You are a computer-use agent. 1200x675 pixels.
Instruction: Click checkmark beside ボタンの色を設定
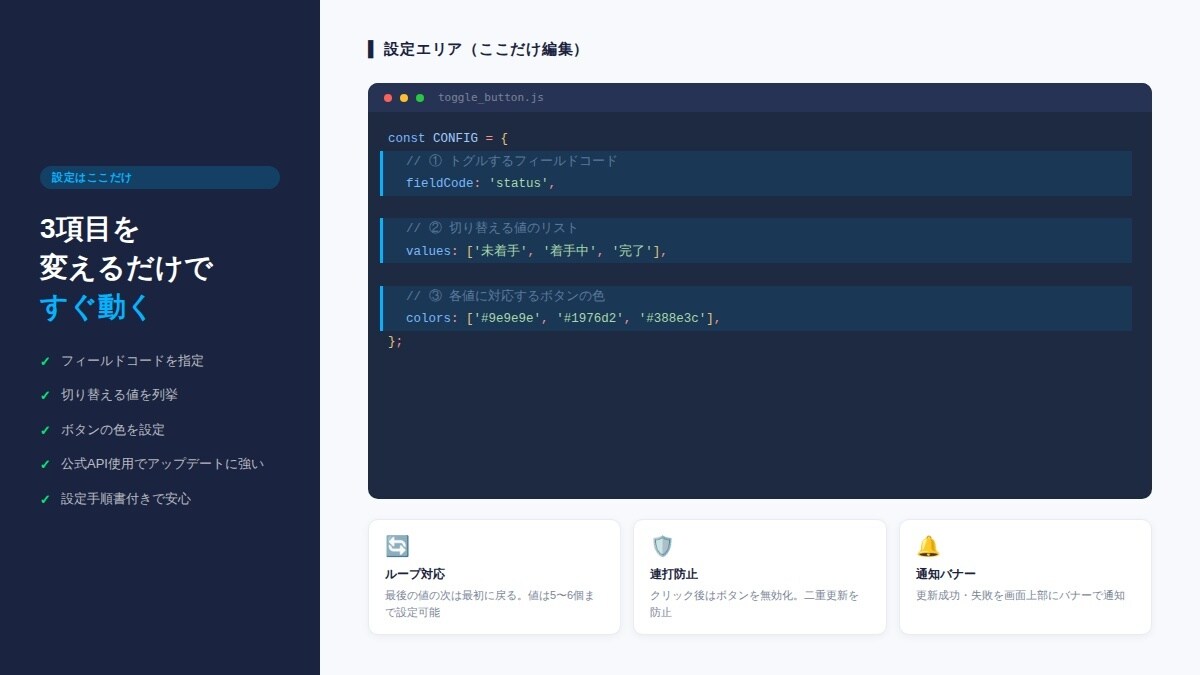(x=45, y=430)
